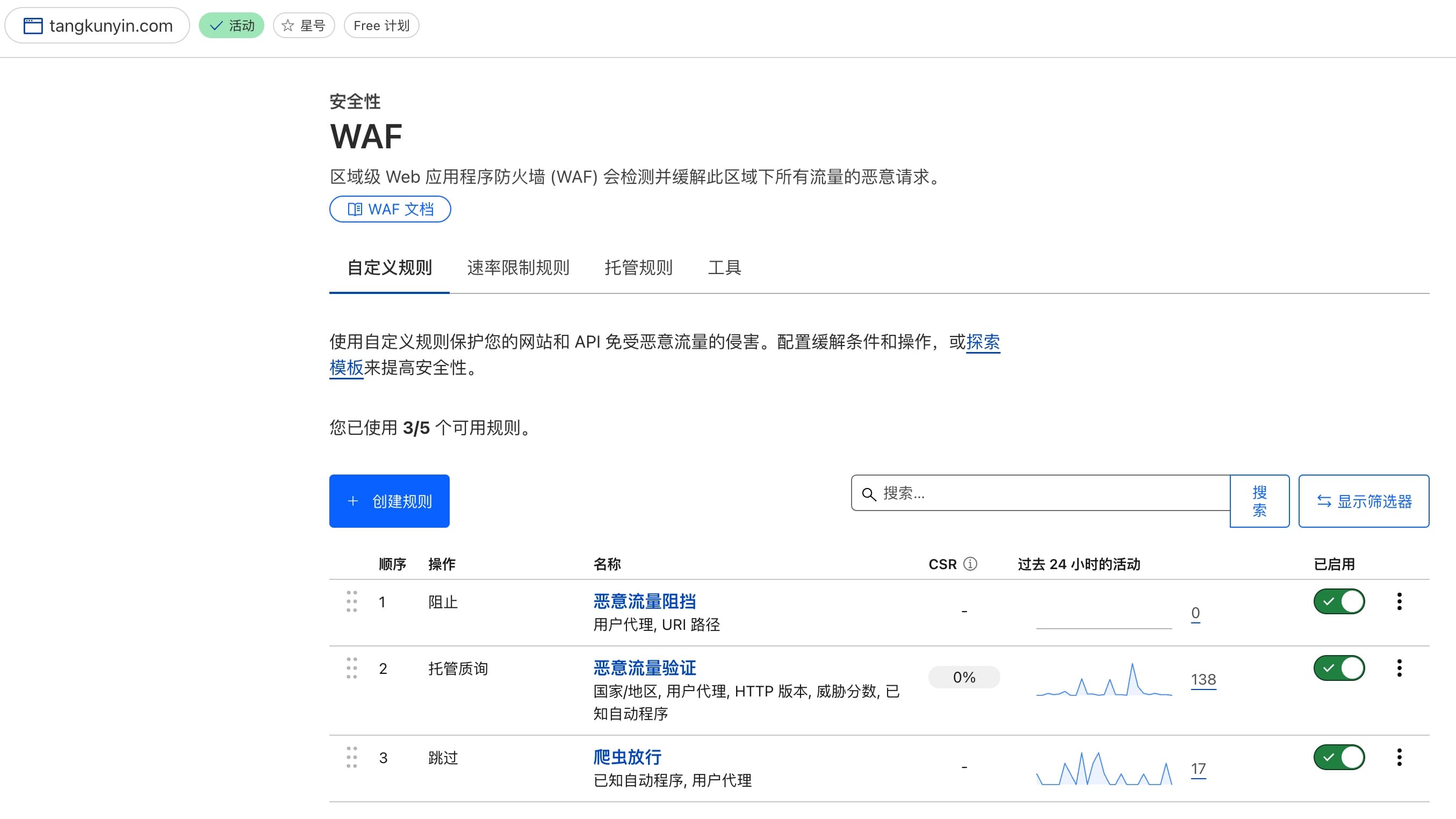Click the 创建规则 button
The width and height of the screenshot is (1456, 819).
(390, 501)
